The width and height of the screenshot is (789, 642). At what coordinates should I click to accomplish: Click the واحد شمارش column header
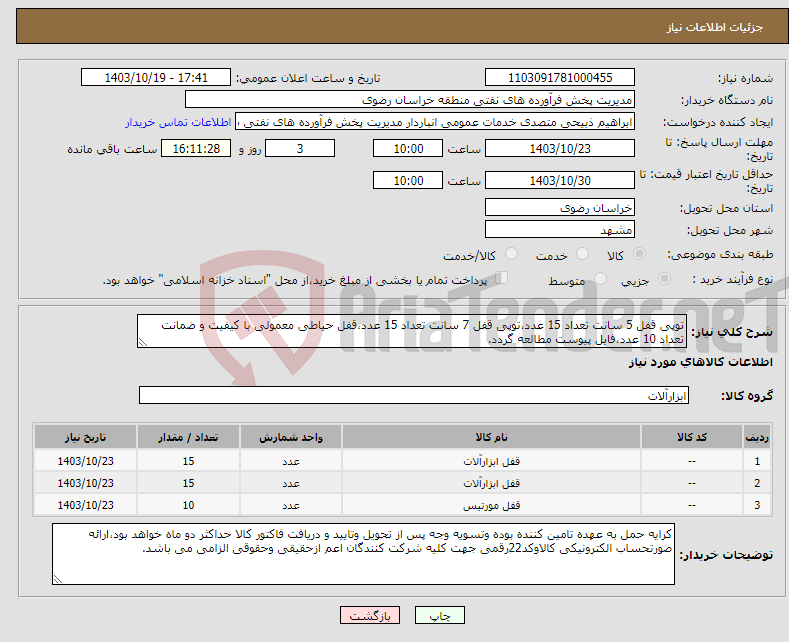(x=291, y=437)
